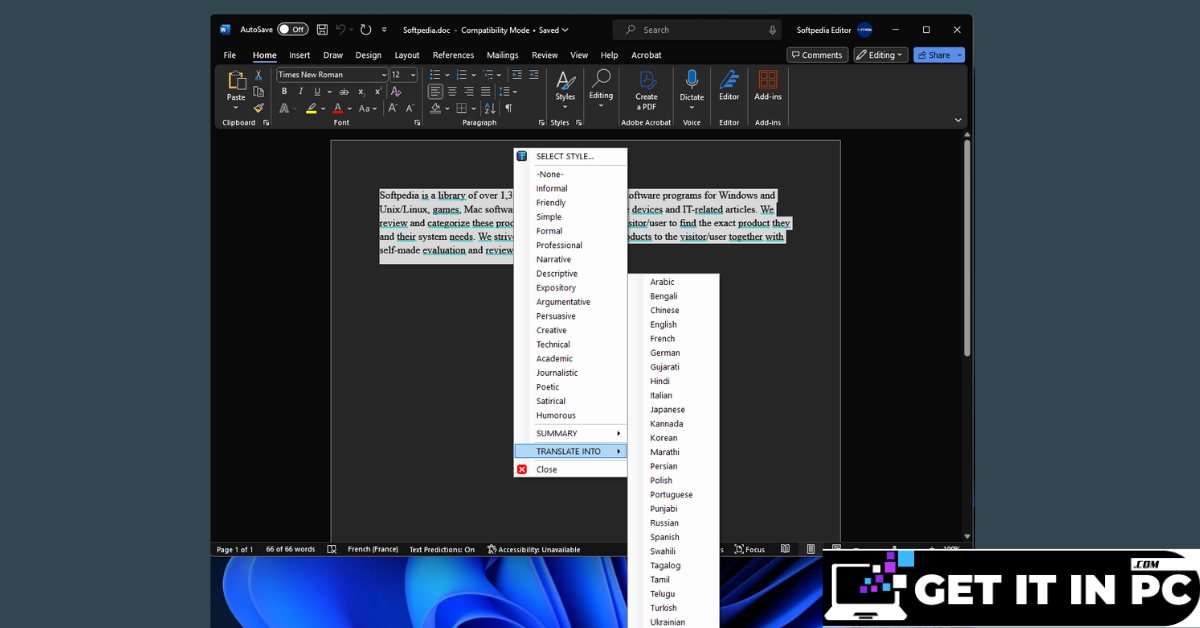Apply Underline formatting
This screenshot has width=1200, height=628.
(316, 92)
